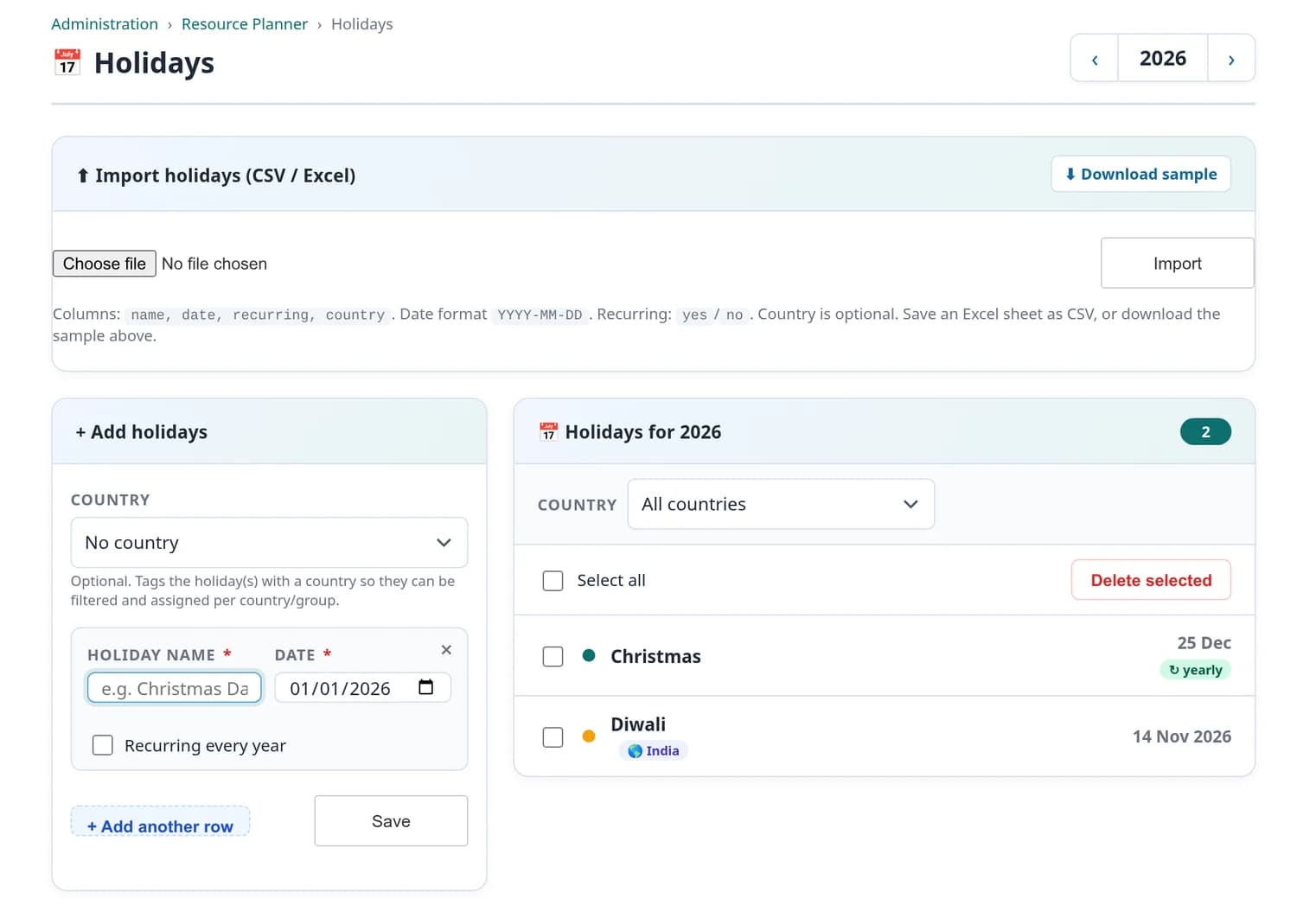This screenshot has width=1297, height=924.
Task: Open Resource Planner breadcrumb link
Action: point(245,24)
